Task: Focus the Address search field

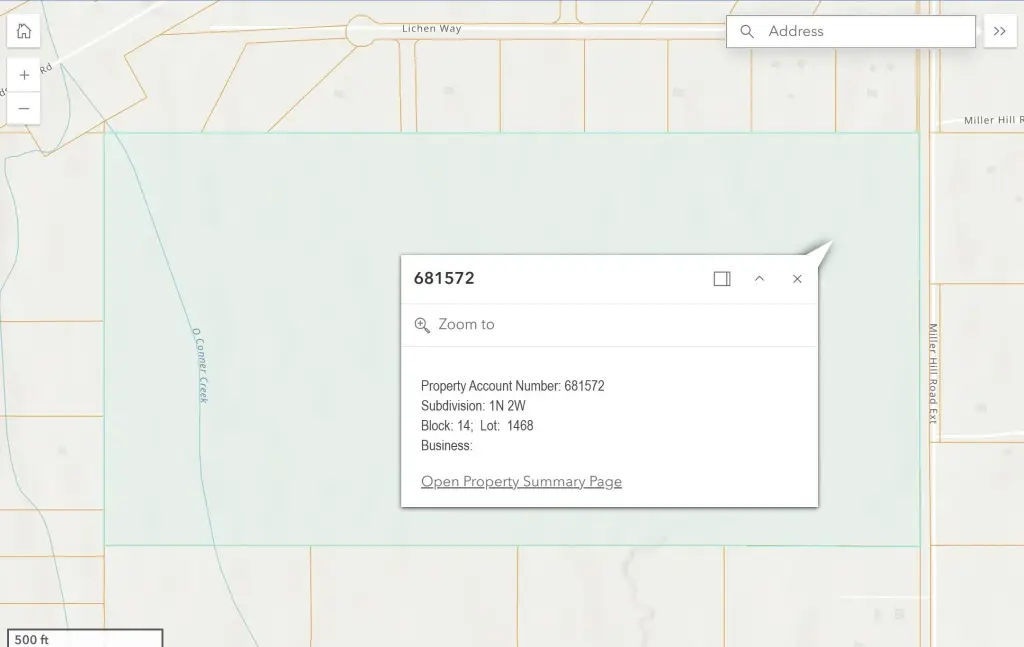Action: (851, 31)
